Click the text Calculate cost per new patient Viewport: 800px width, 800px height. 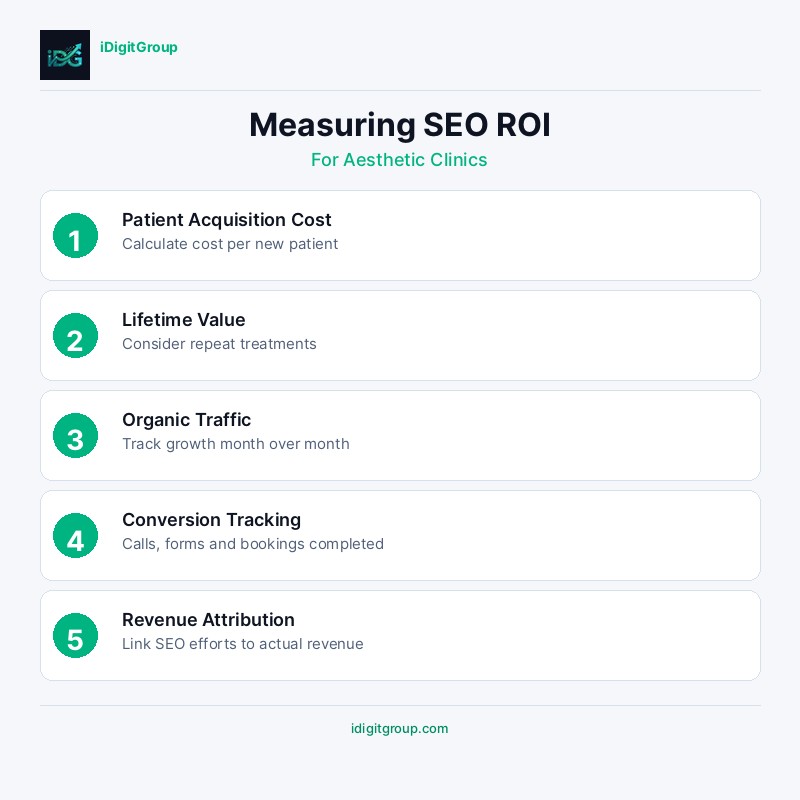[230, 244]
